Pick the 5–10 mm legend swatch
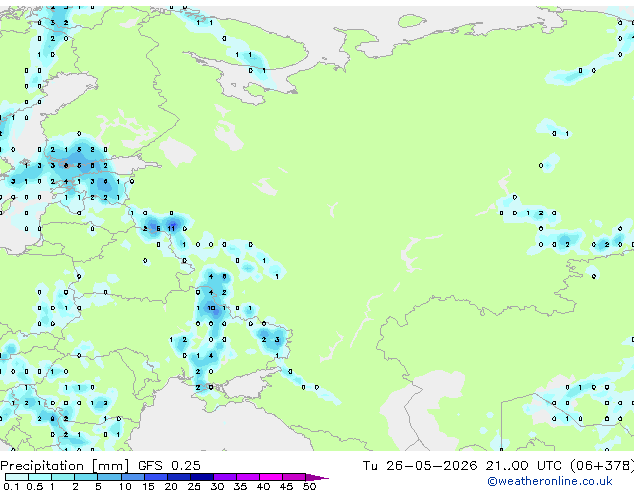 click(109, 477)
